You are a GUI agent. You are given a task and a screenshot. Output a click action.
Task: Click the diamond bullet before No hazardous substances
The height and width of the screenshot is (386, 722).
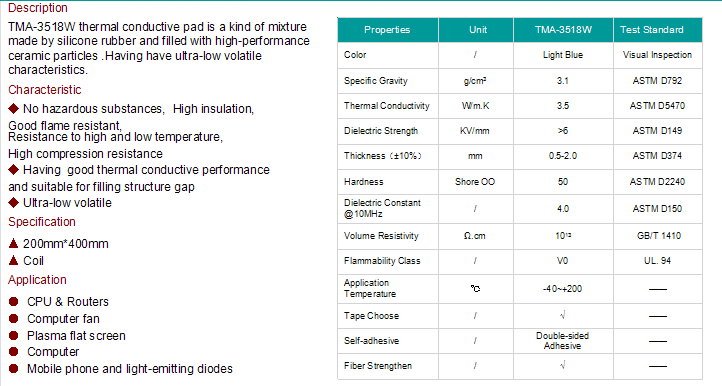[13, 108]
